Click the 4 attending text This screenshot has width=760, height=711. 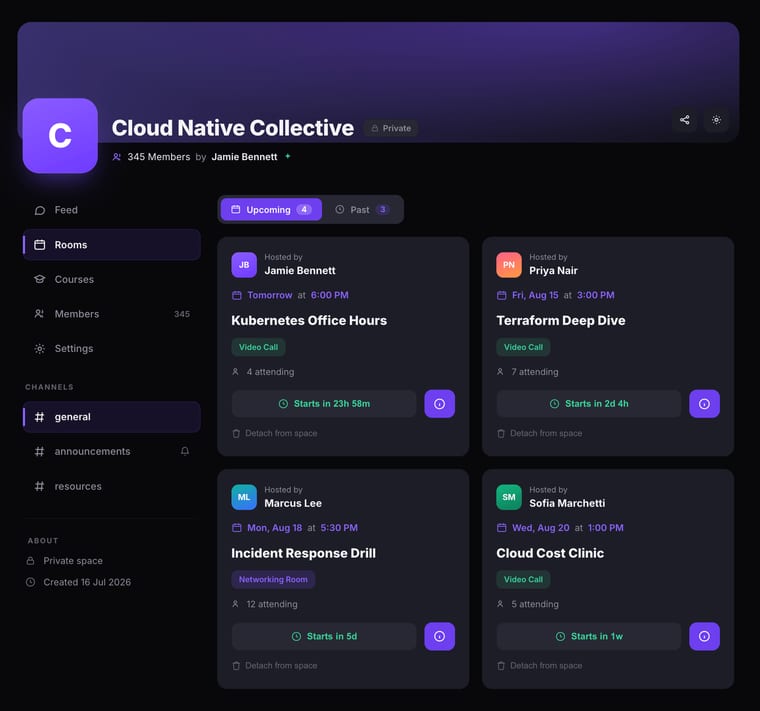pyautogui.click(x=270, y=372)
